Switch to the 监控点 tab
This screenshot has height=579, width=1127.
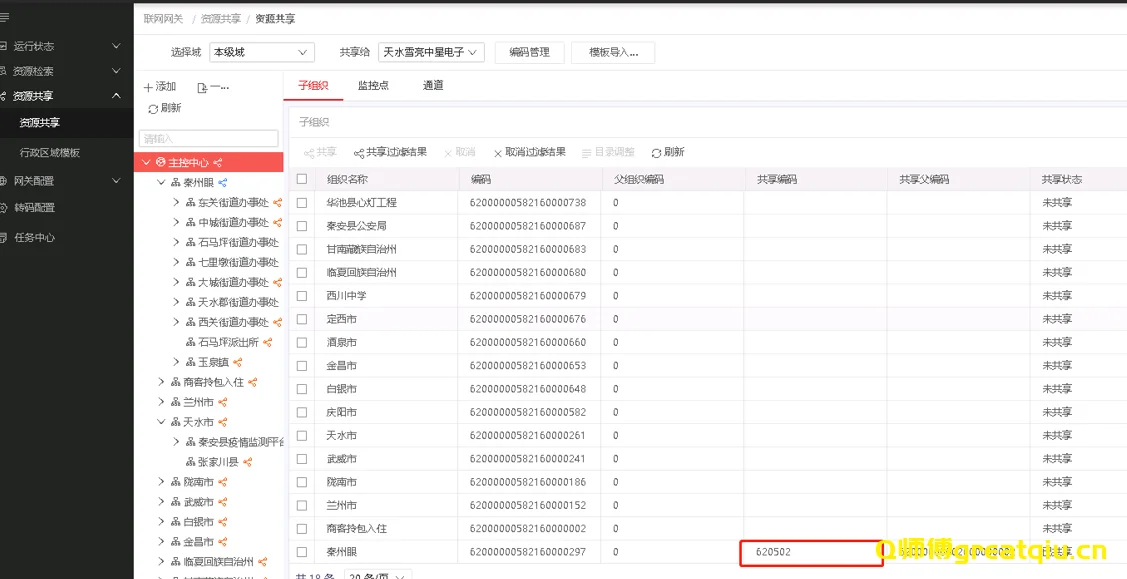pyautogui.click(x=372, y=86)
